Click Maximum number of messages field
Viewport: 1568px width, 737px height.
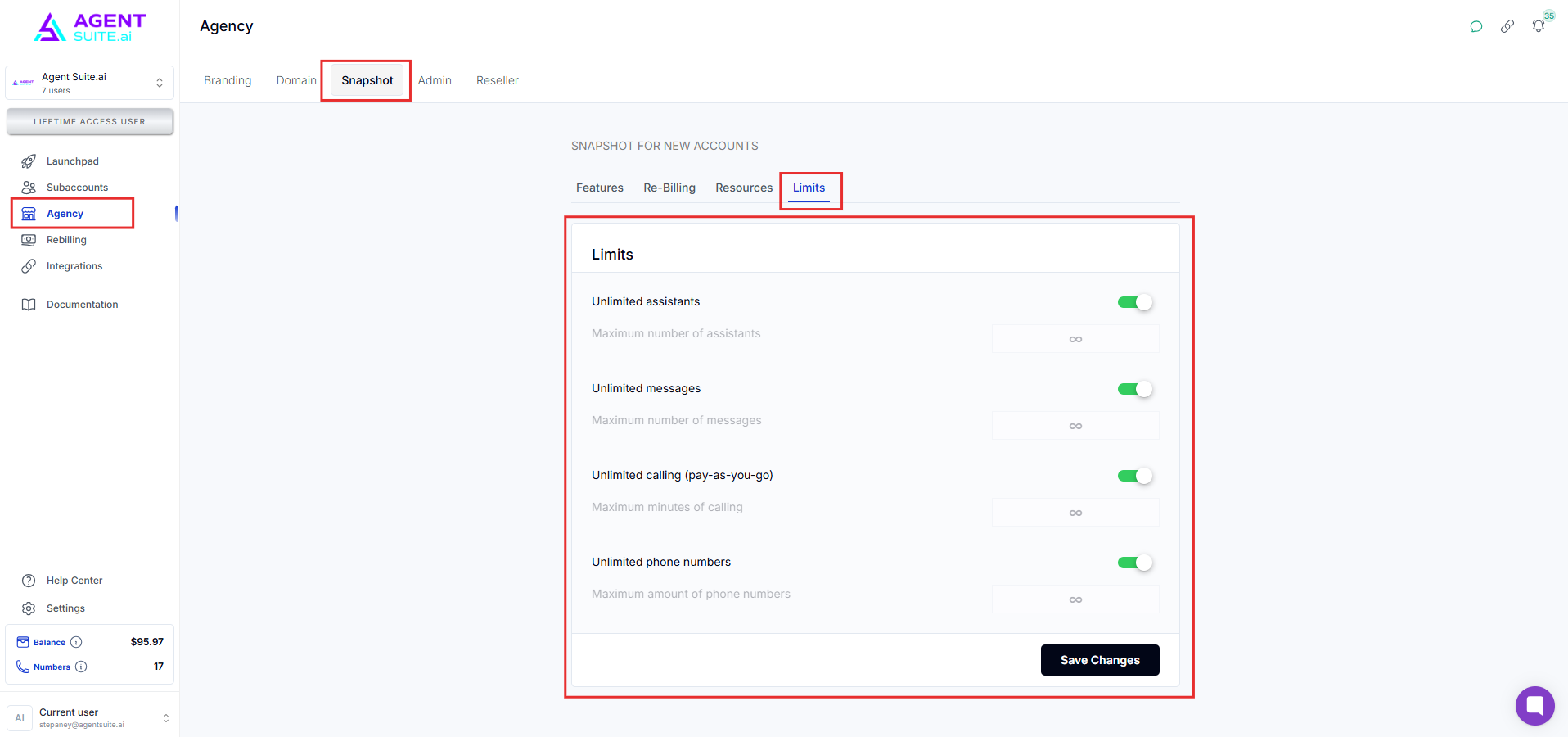[1075, 426]
